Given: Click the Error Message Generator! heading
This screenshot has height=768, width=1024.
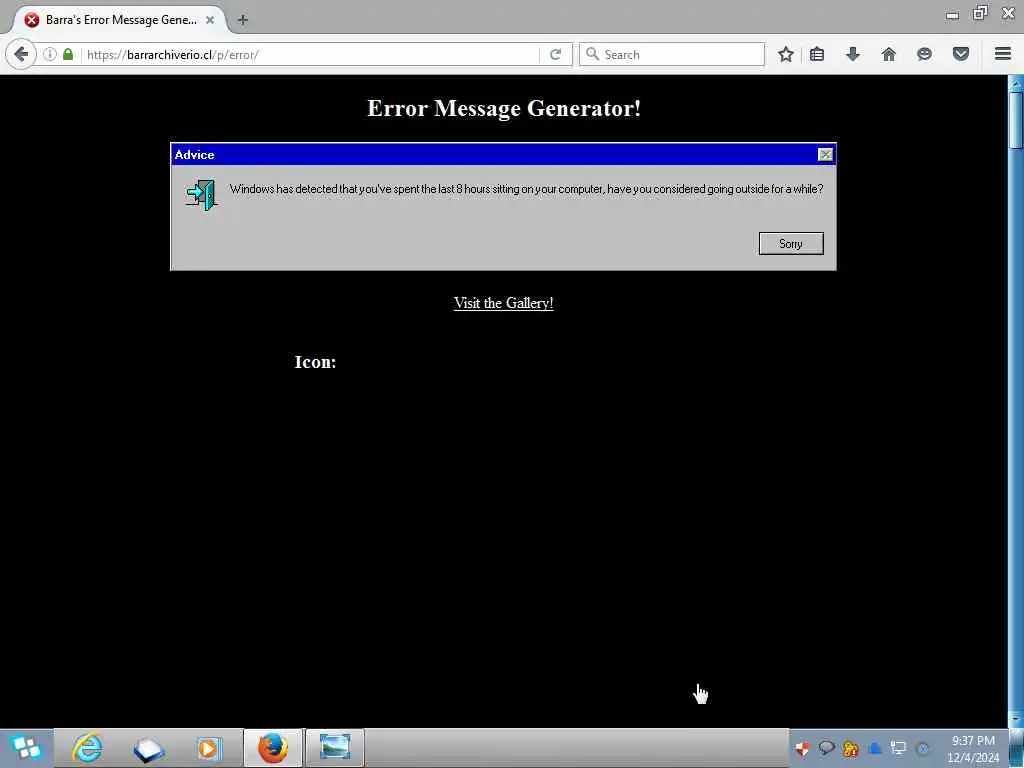Looking at the screenshot, I should point(504,108).
